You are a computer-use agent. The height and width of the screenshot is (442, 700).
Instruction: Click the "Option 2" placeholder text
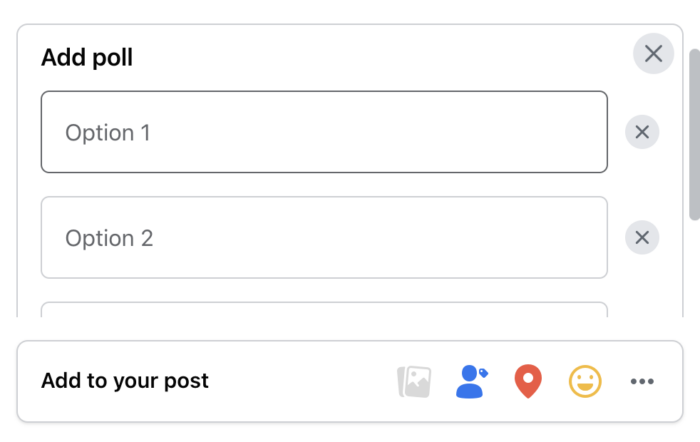(109, 238)
